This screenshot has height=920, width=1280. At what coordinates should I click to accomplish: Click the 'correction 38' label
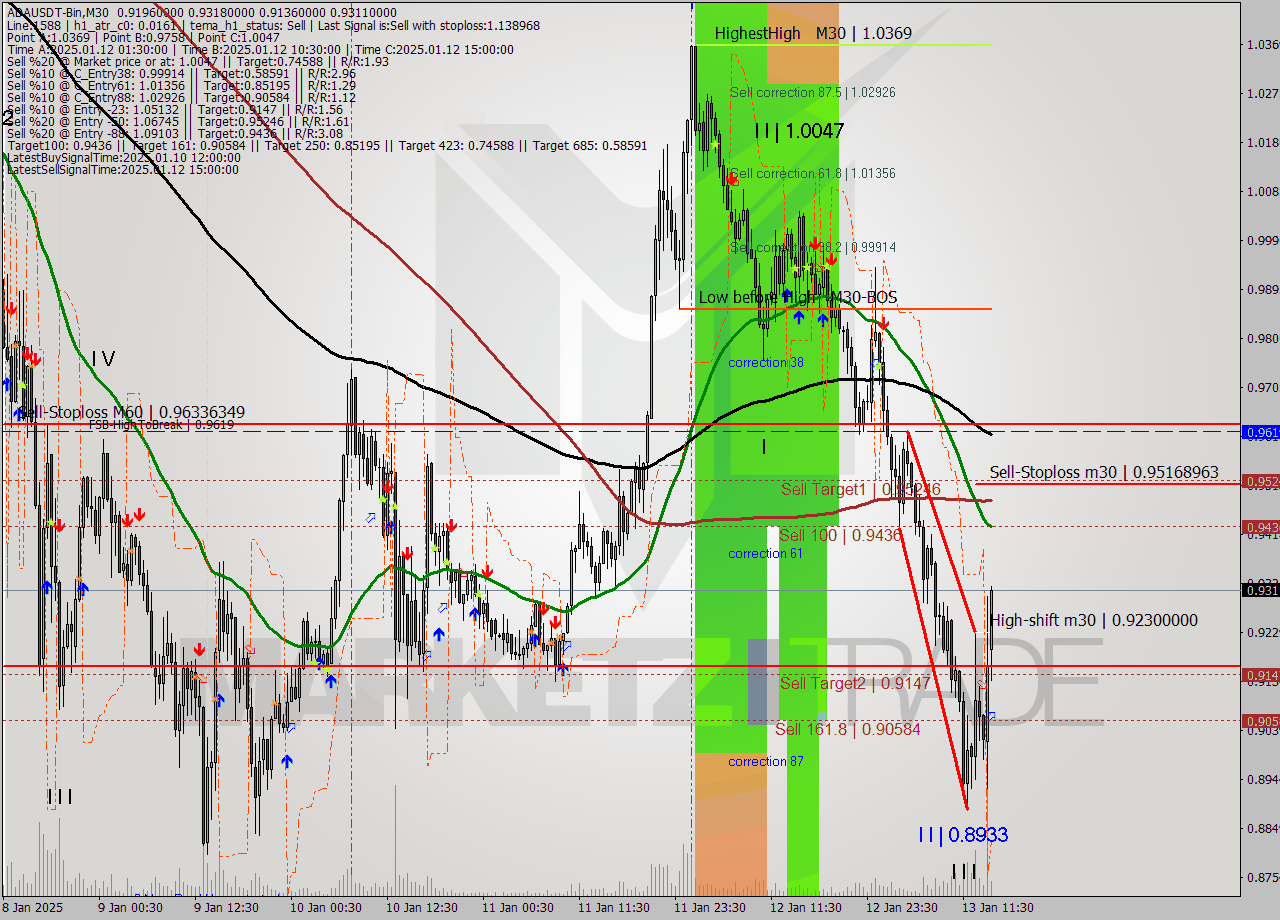point(765,362)
